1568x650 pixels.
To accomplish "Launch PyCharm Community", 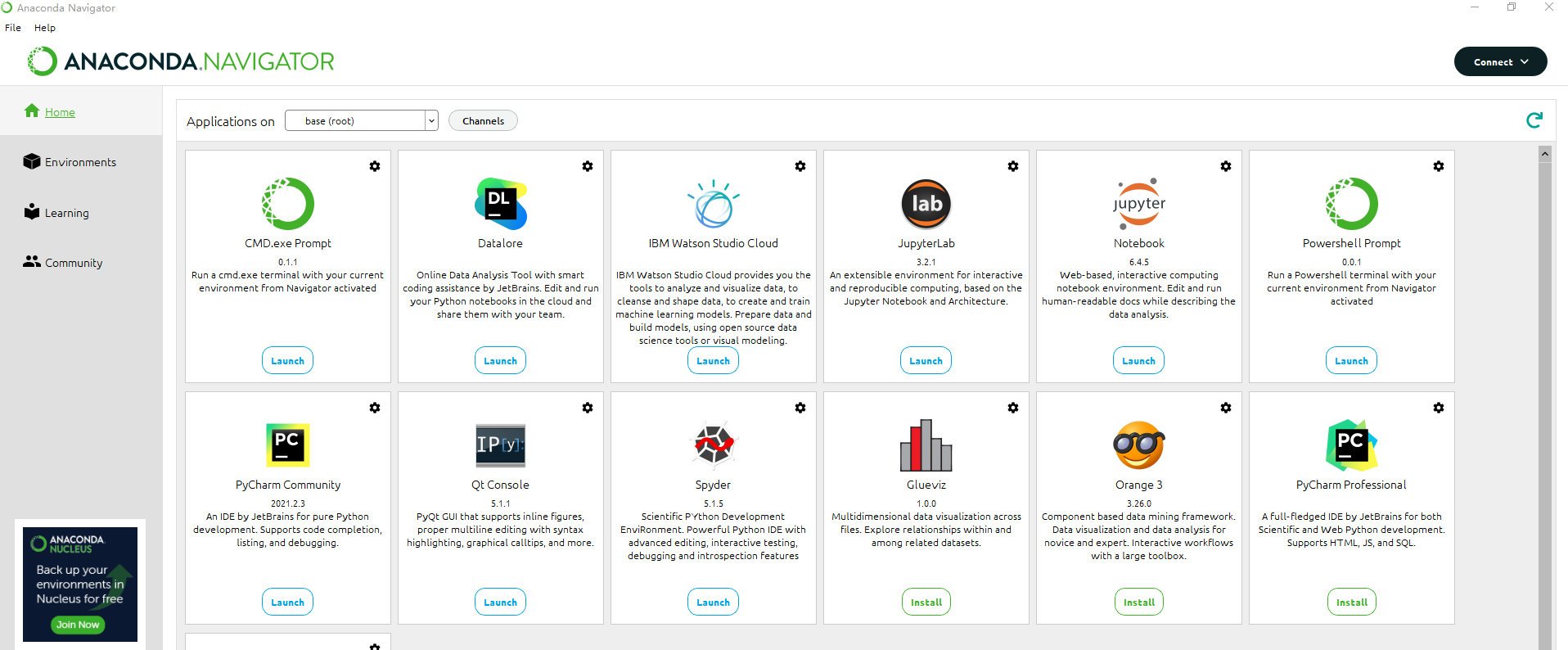I will pyautogui.click(x=288, y=602).
